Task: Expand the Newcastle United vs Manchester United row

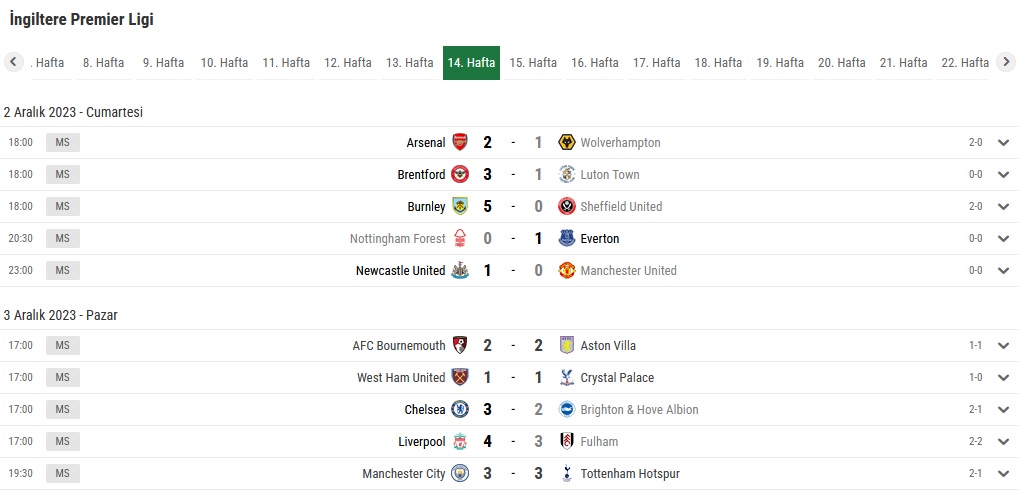Action: 1003,270
